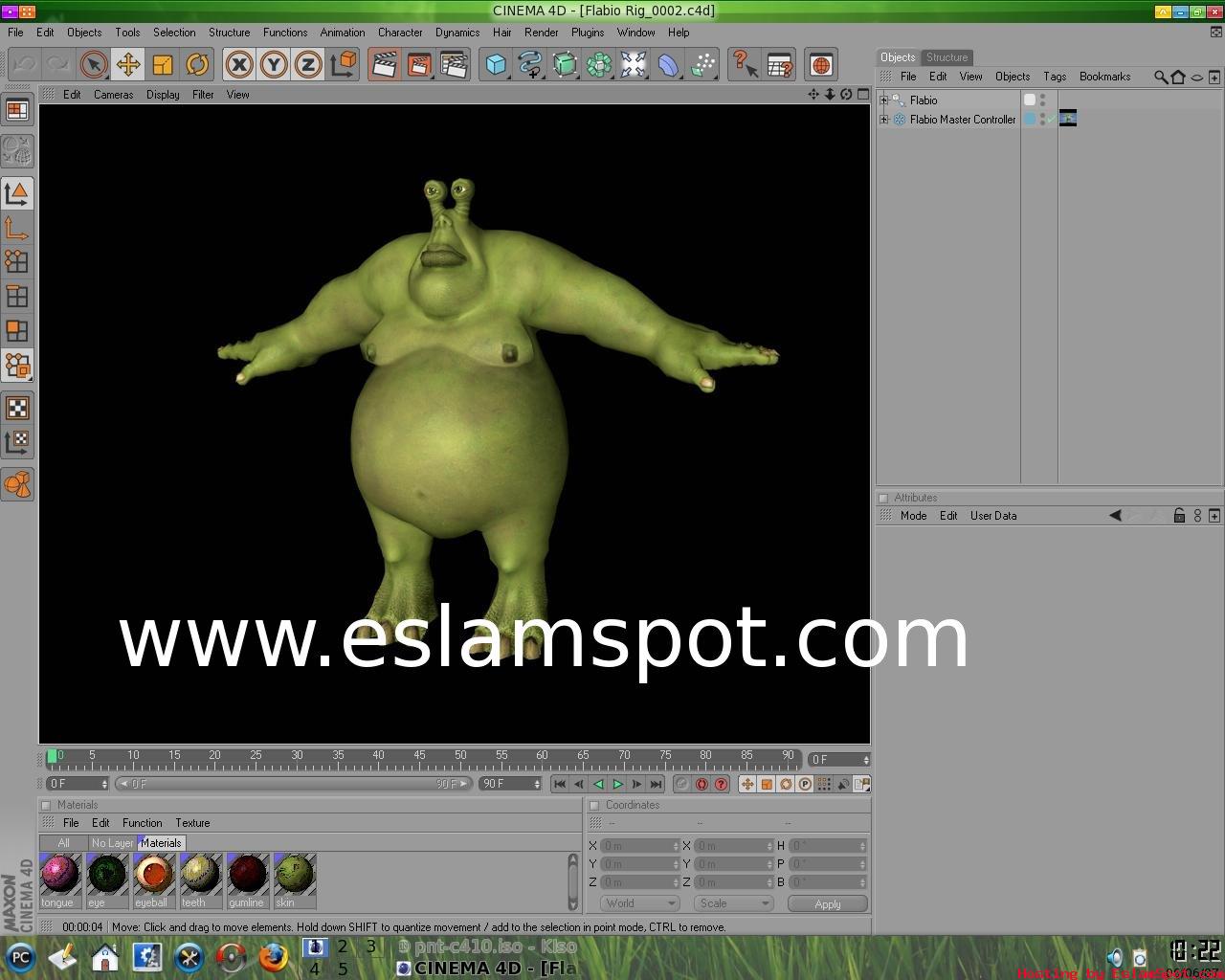Toggle Z axis lock
The height and width of the screenshot is (980, 1225).
coord(307,65)
